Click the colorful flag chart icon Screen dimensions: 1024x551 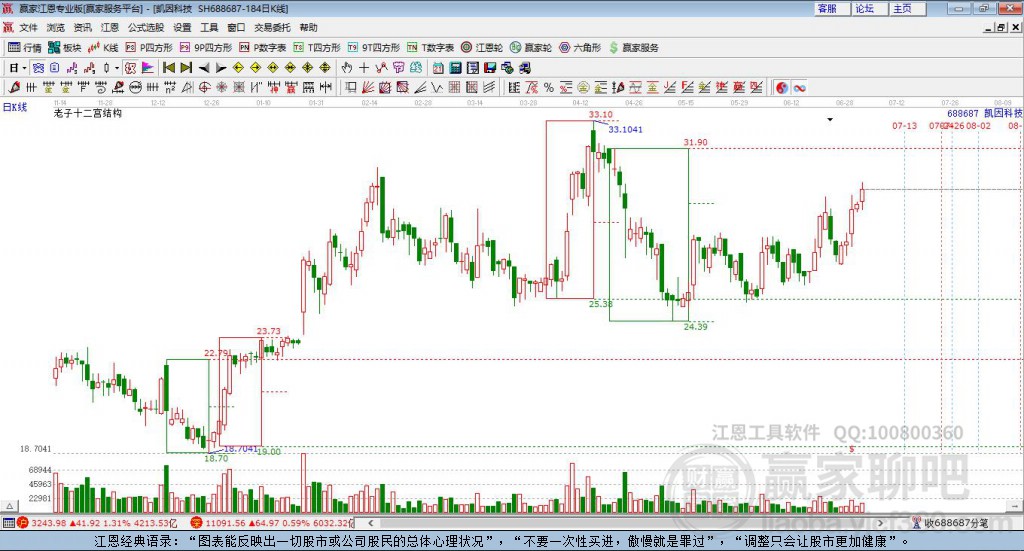point(148,68)
